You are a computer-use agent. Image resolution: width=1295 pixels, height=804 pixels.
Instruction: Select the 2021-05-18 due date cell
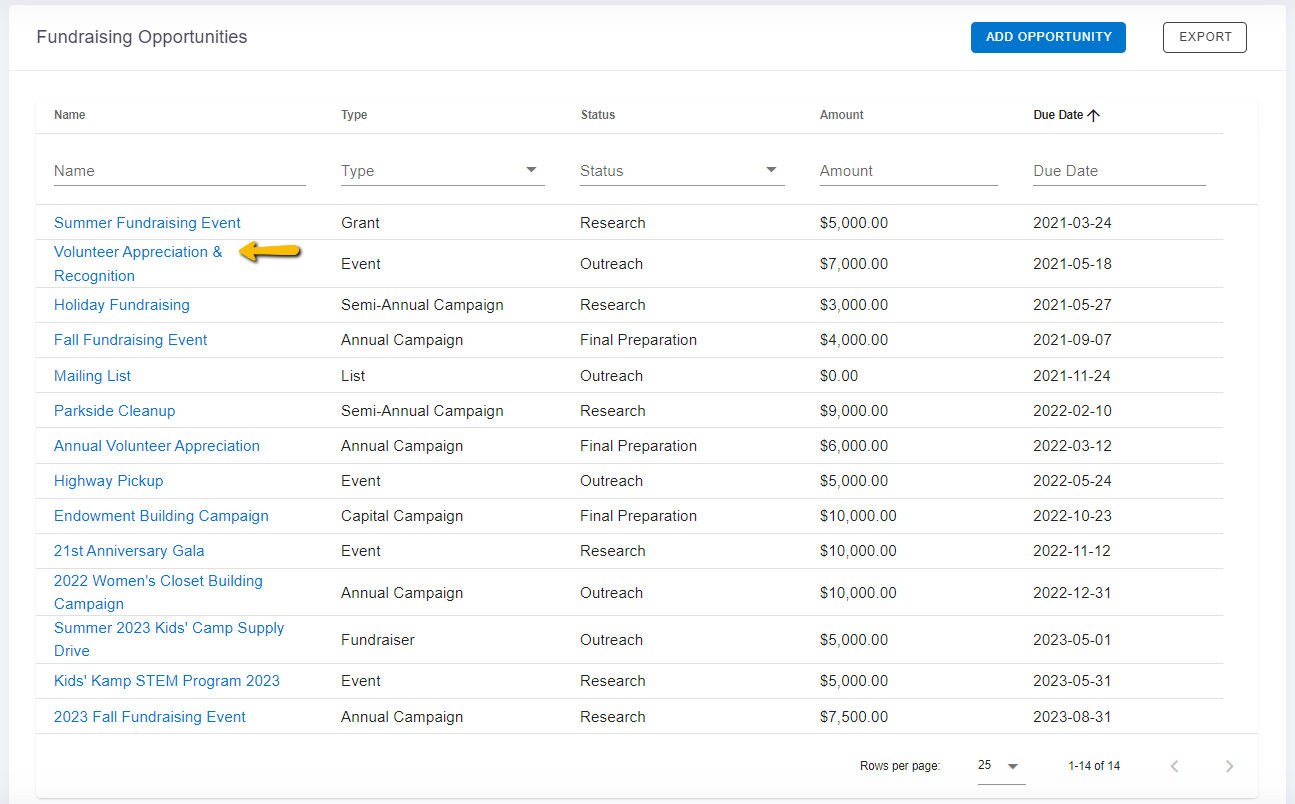(1072, 264)
